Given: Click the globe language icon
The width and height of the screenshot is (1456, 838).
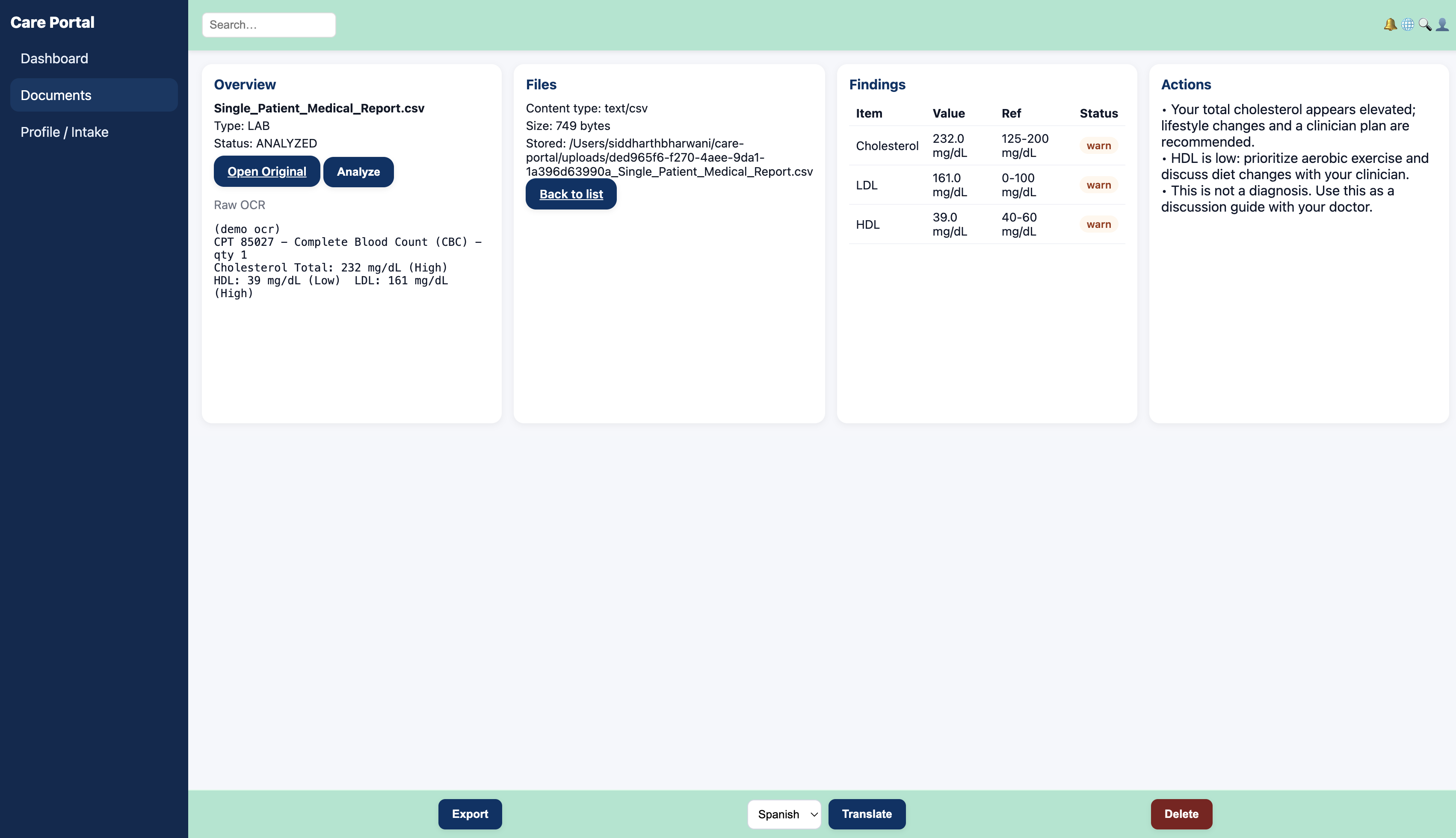Looking at the screenshot, I should click(1407, 25).
